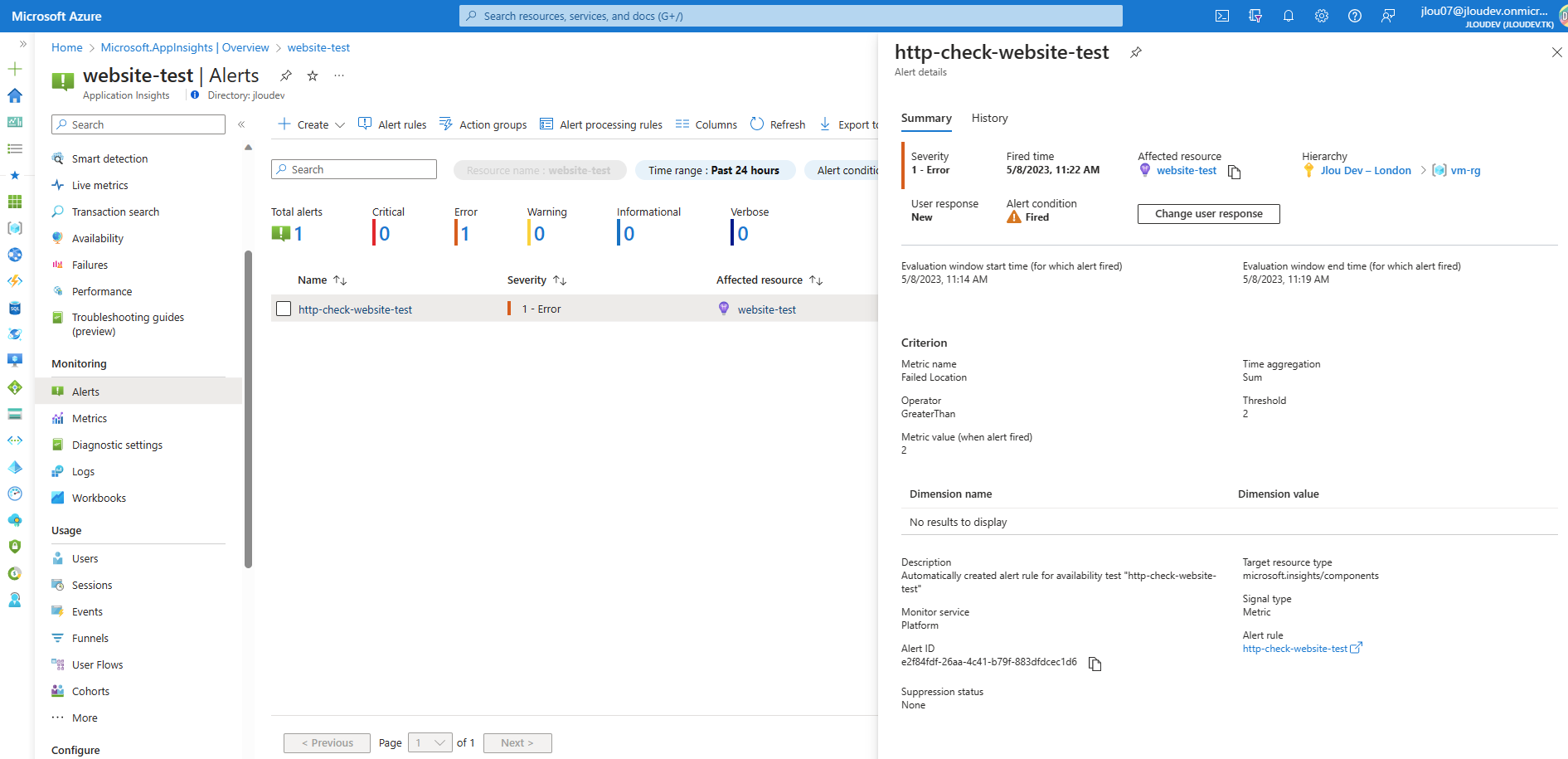The height and width of the screenshot is (759, 1568).
Task: Click the Home icon in portal sidebar
Action: click(x=15, y=95)
